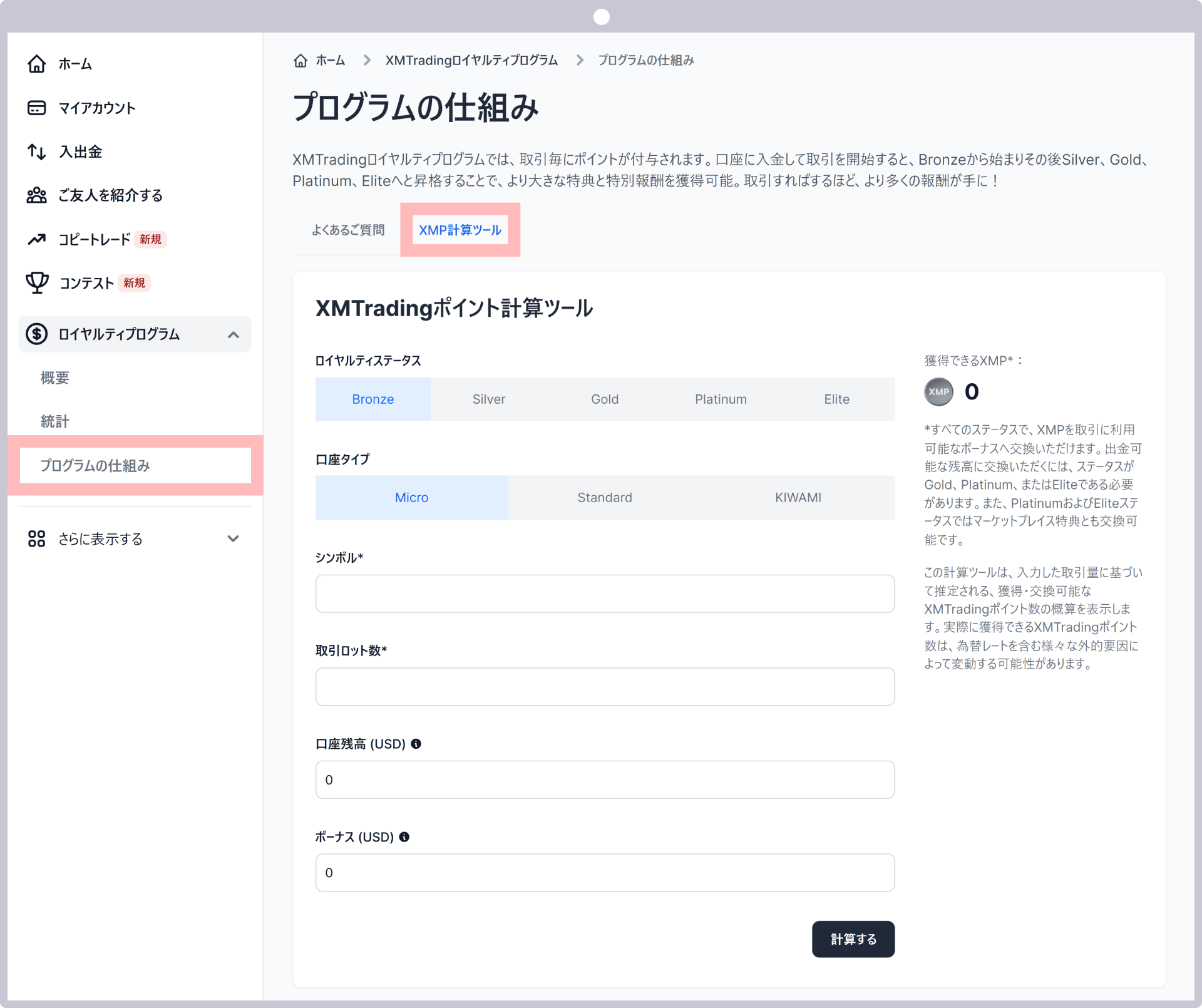
Task: Click the copy trade chart arrow icon
Action: click(x=37, y=239)
